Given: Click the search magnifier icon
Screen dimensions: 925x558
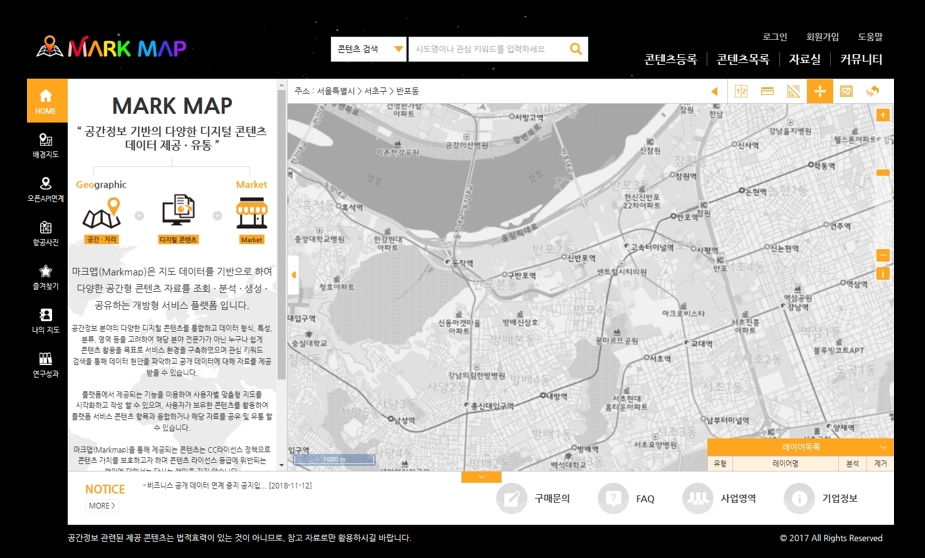Looking at the screenshot, I should (576, 49).
